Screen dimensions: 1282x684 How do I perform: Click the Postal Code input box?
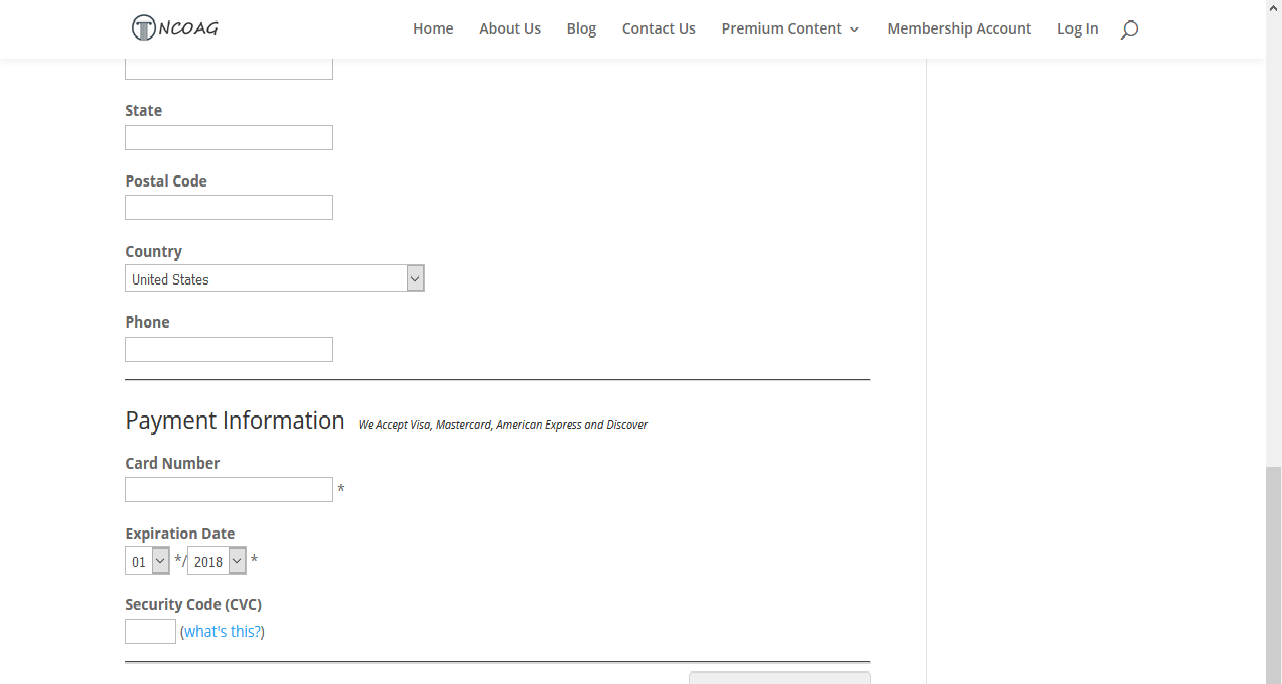coord(228,207)
